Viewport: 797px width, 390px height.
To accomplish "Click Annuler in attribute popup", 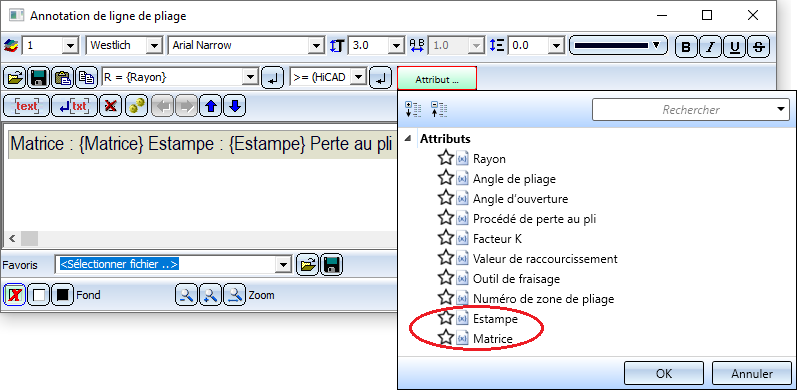I will (752, 374).
